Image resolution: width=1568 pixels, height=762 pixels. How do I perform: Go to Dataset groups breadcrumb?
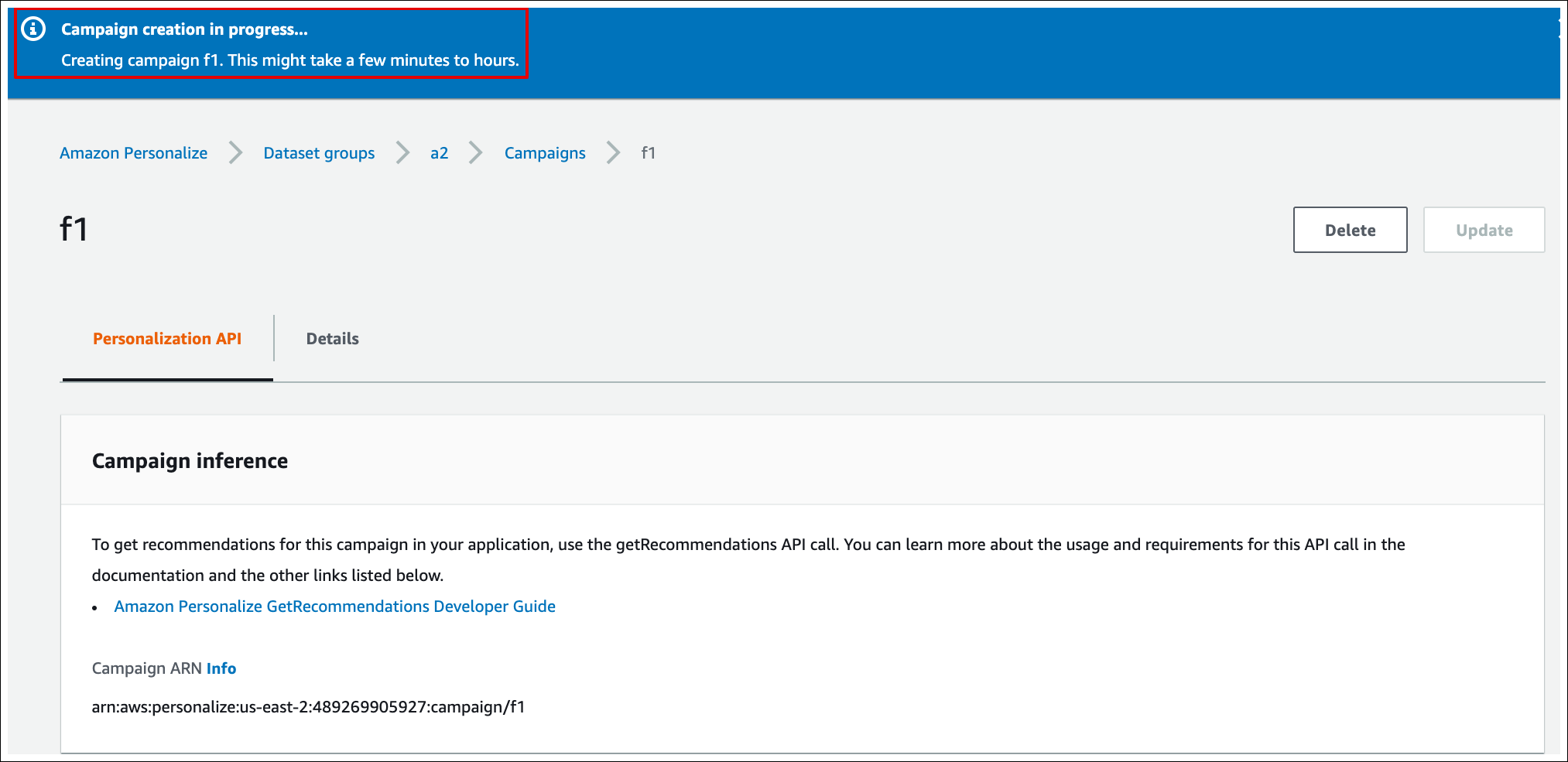[319, 153]
